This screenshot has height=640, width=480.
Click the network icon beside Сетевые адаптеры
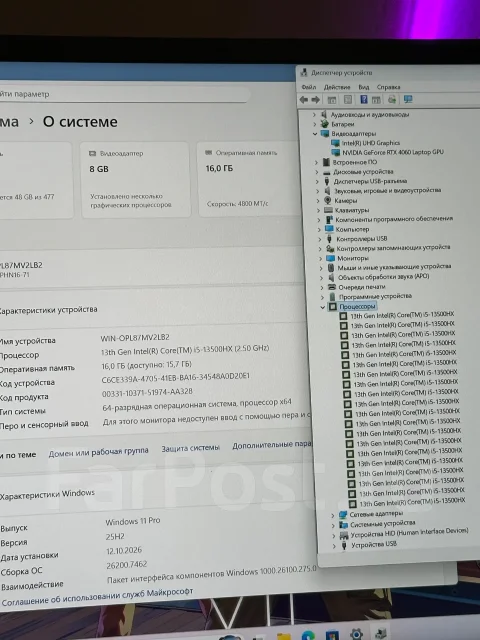tap(343, 514)
